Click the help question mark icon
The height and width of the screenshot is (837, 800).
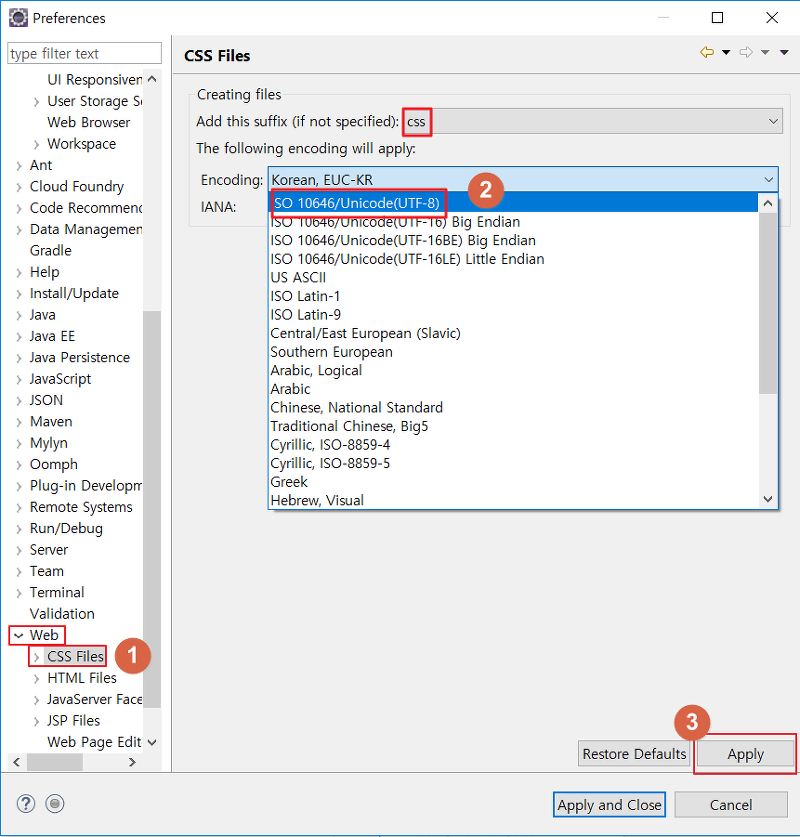coord(26,803)
